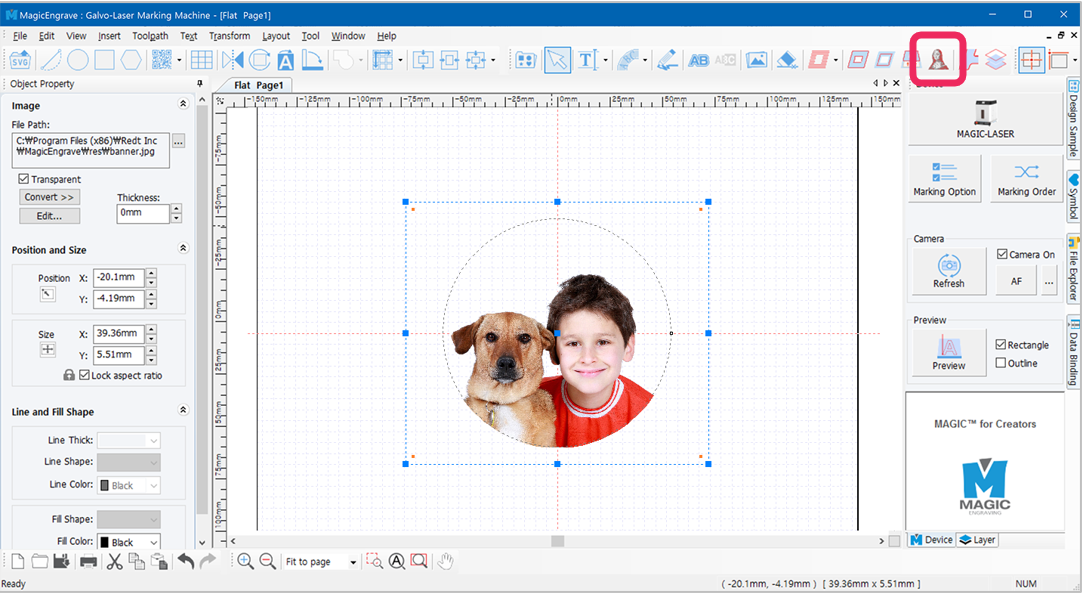Viewport: 1083px width, 594px height.
Task: Collapse the Position and Size section
Action: [x=183, y=248]
